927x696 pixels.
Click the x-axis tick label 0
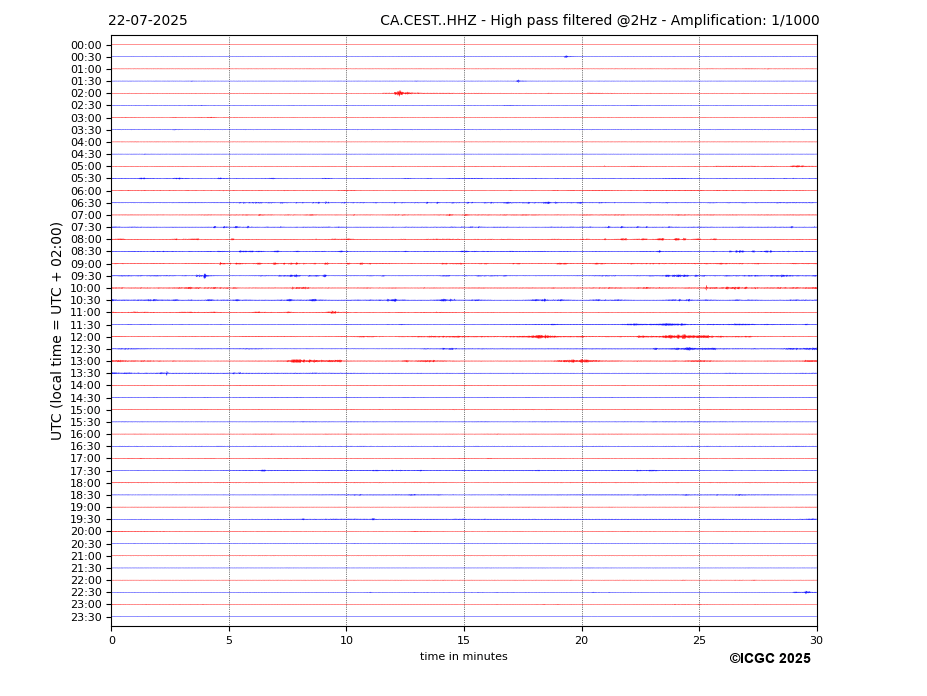[112, 640]
